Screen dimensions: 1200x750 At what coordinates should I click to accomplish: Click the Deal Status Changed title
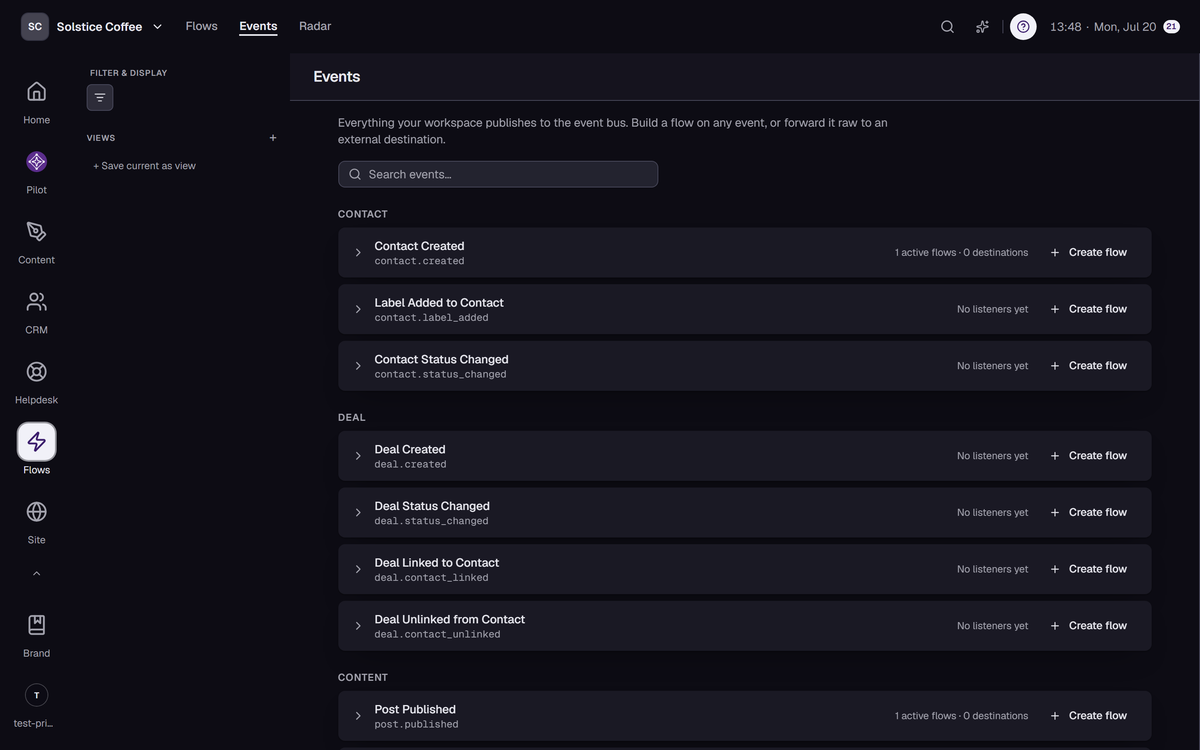tap(432, 506)
